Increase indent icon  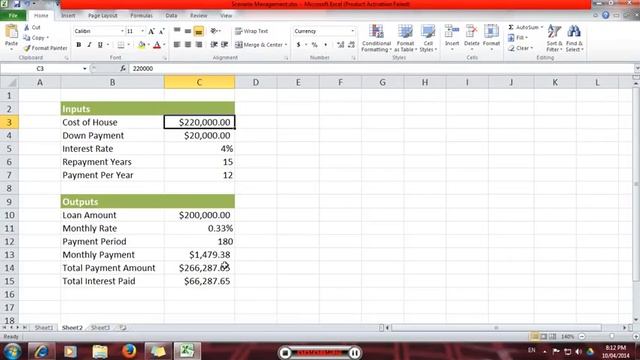[x=224, y=44]
